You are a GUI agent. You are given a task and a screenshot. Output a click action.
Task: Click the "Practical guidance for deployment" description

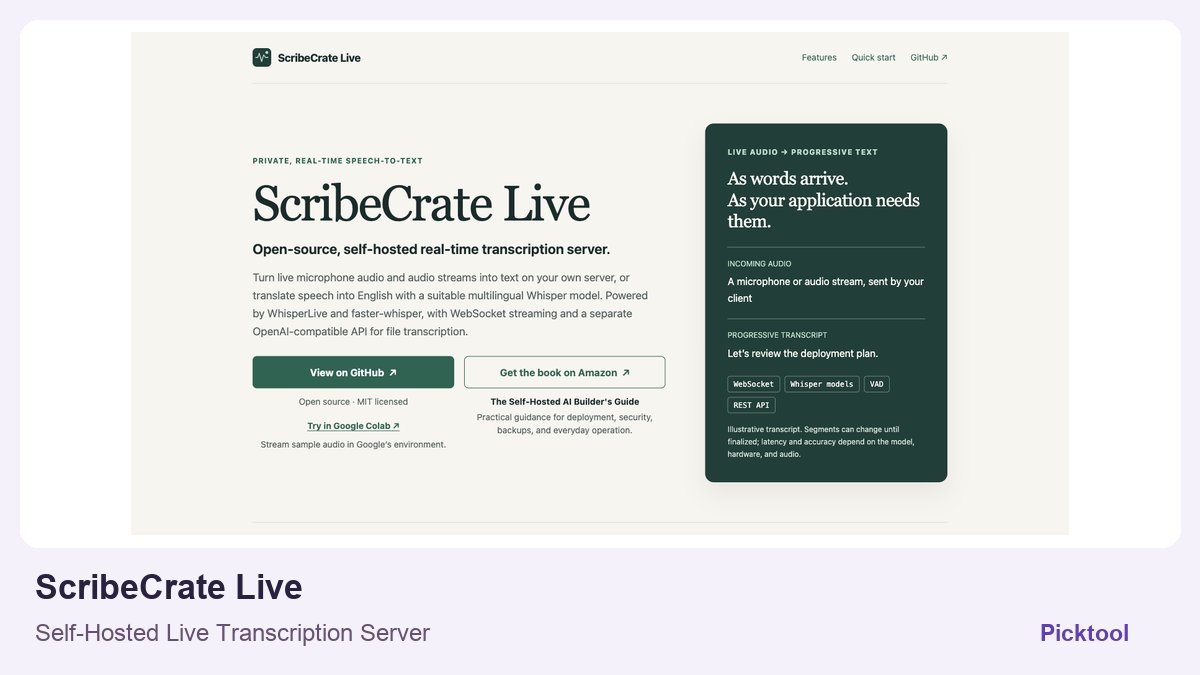point(565,424)
